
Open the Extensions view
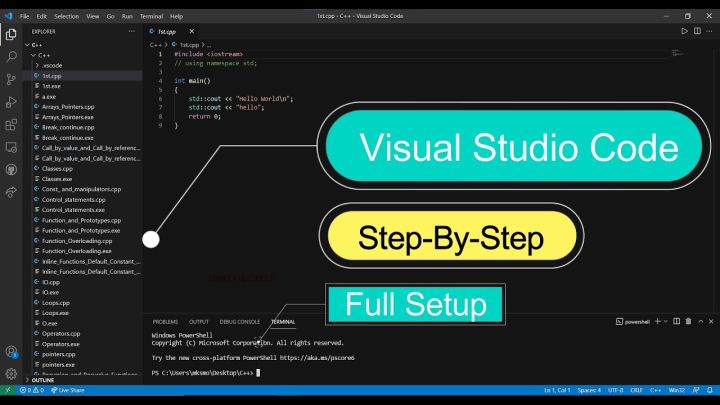[11, 124]
